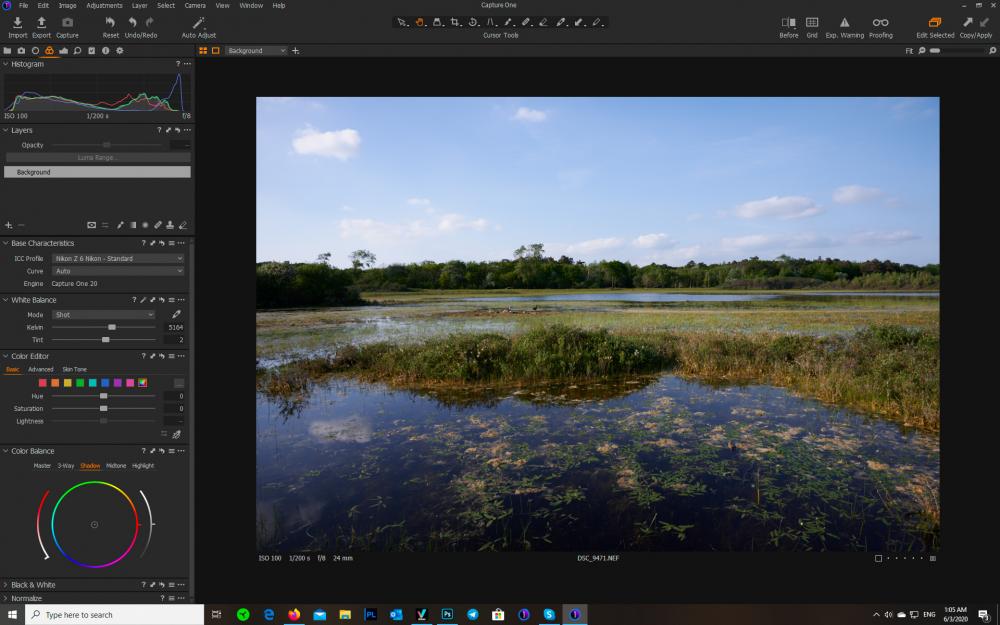Open the Capture camera tool tab
The height and width of the screenshot is (625, 1000).
point(21,50)
